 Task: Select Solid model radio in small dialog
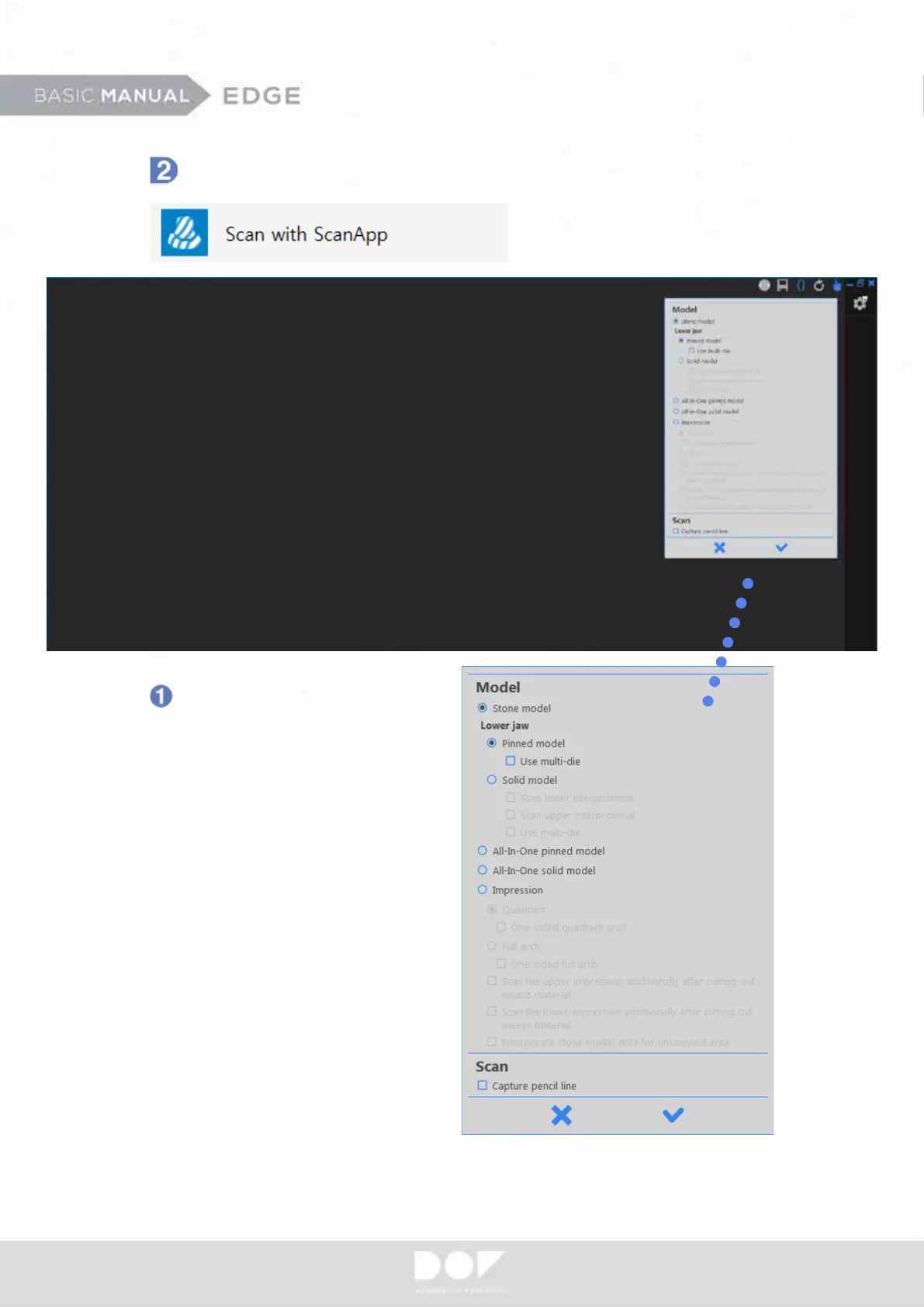point(681,361)
